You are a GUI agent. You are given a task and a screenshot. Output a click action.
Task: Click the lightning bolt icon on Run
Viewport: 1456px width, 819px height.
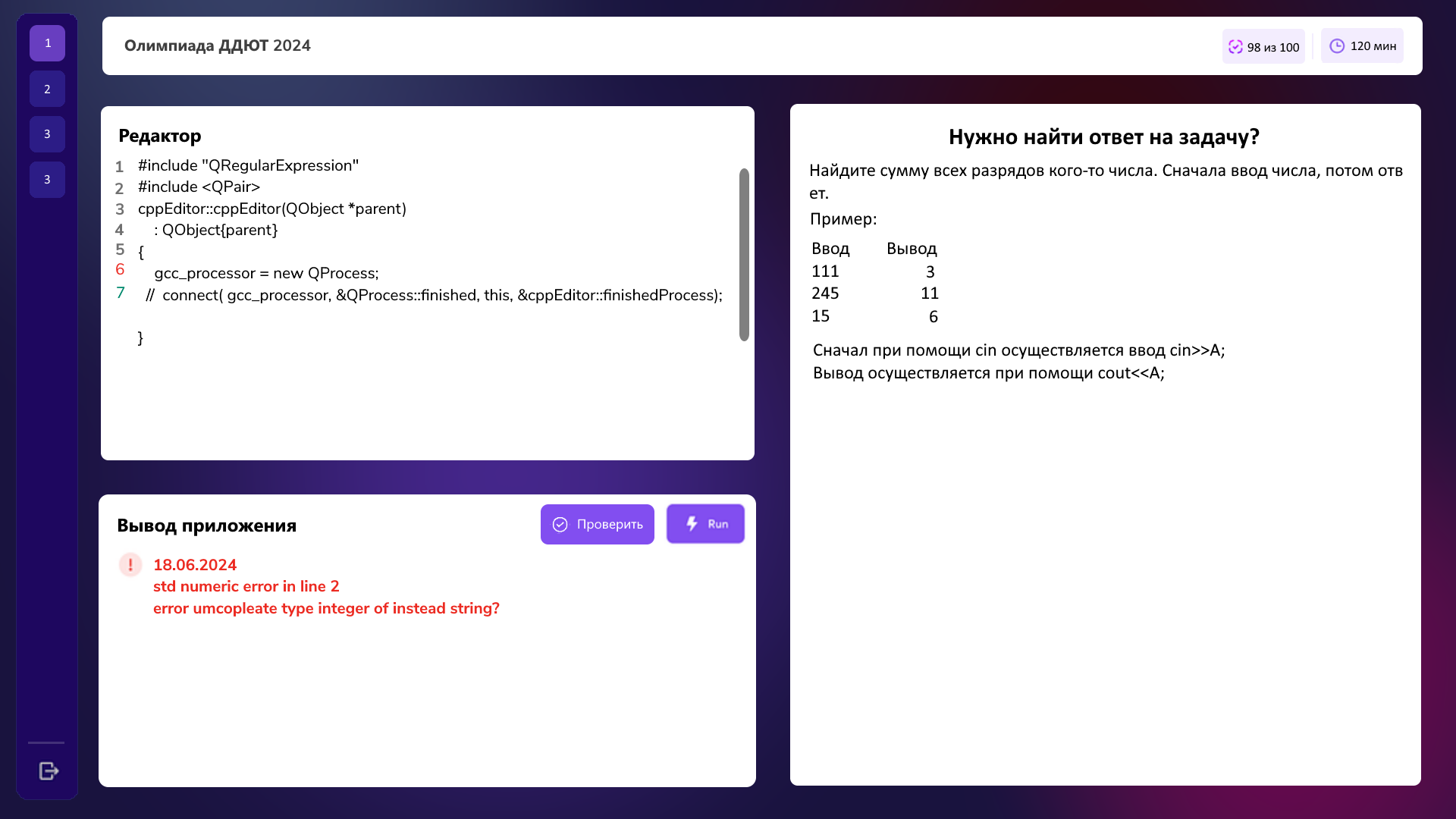tap(692, 524)
